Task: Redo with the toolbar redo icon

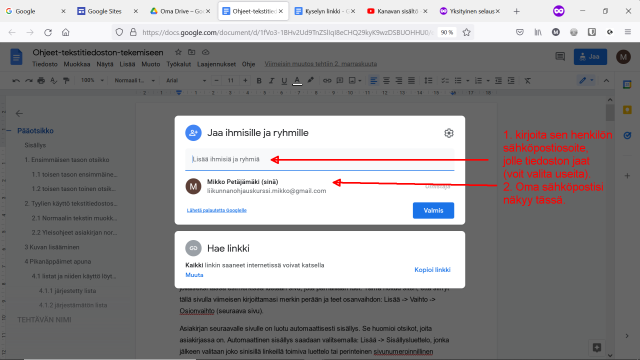Action: [29, 81]
